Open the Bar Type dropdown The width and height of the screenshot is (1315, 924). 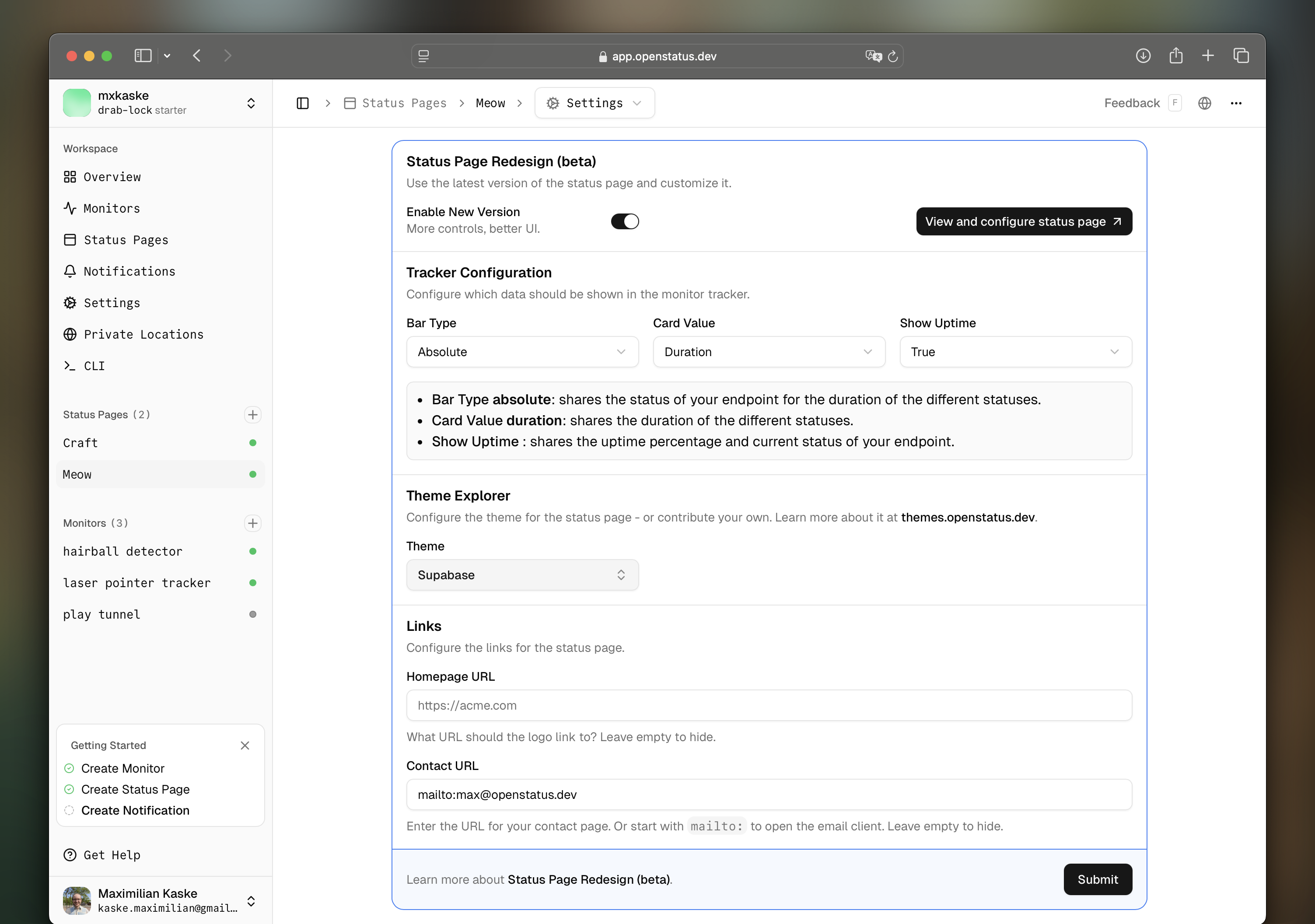tap(522, 352)
